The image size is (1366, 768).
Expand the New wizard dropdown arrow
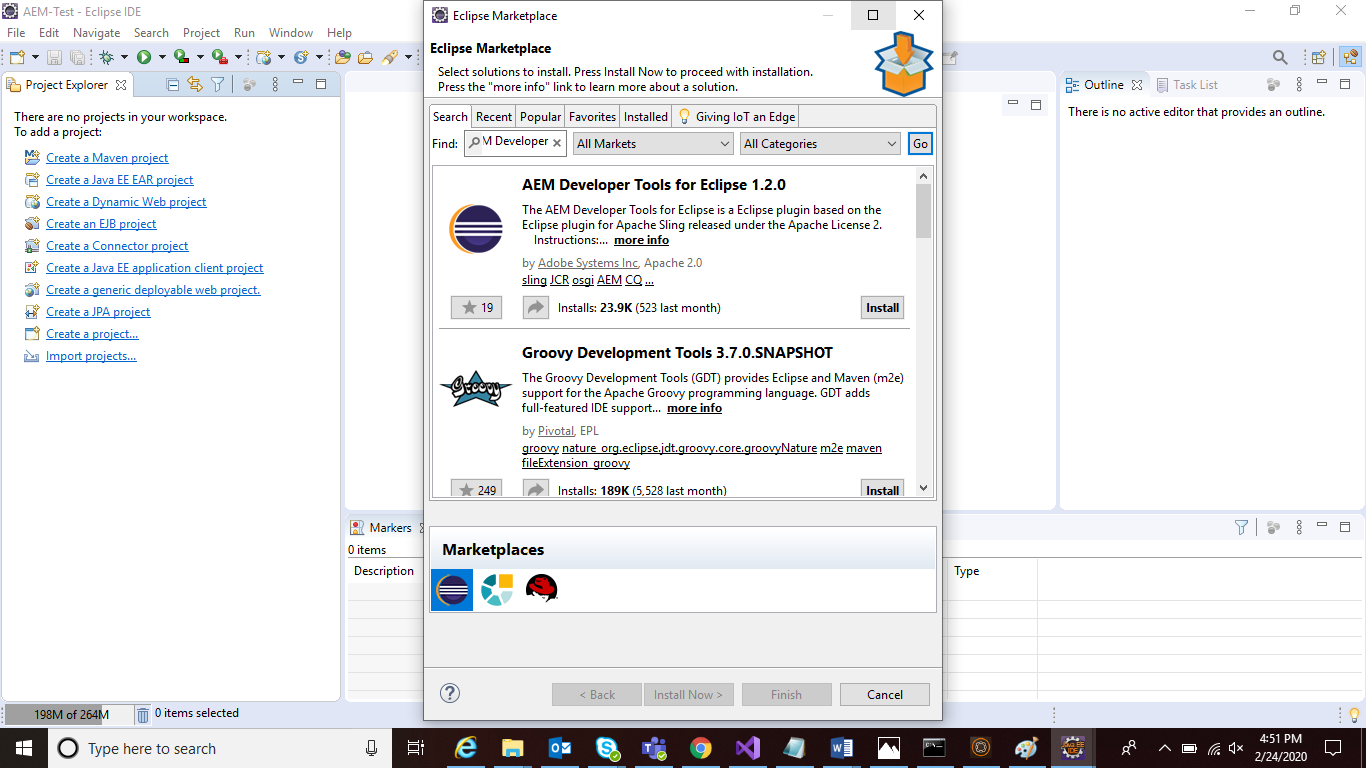35,57
